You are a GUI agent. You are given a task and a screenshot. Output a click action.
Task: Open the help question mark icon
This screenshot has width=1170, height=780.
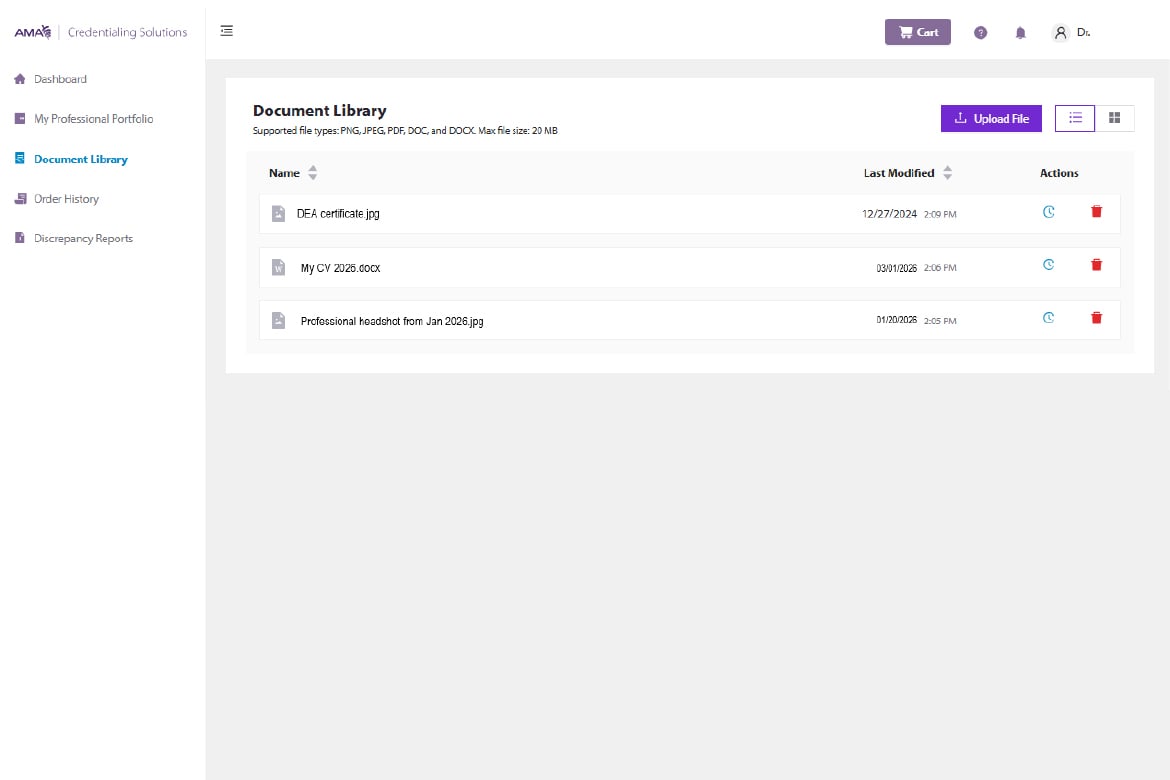tap(980, 32)
